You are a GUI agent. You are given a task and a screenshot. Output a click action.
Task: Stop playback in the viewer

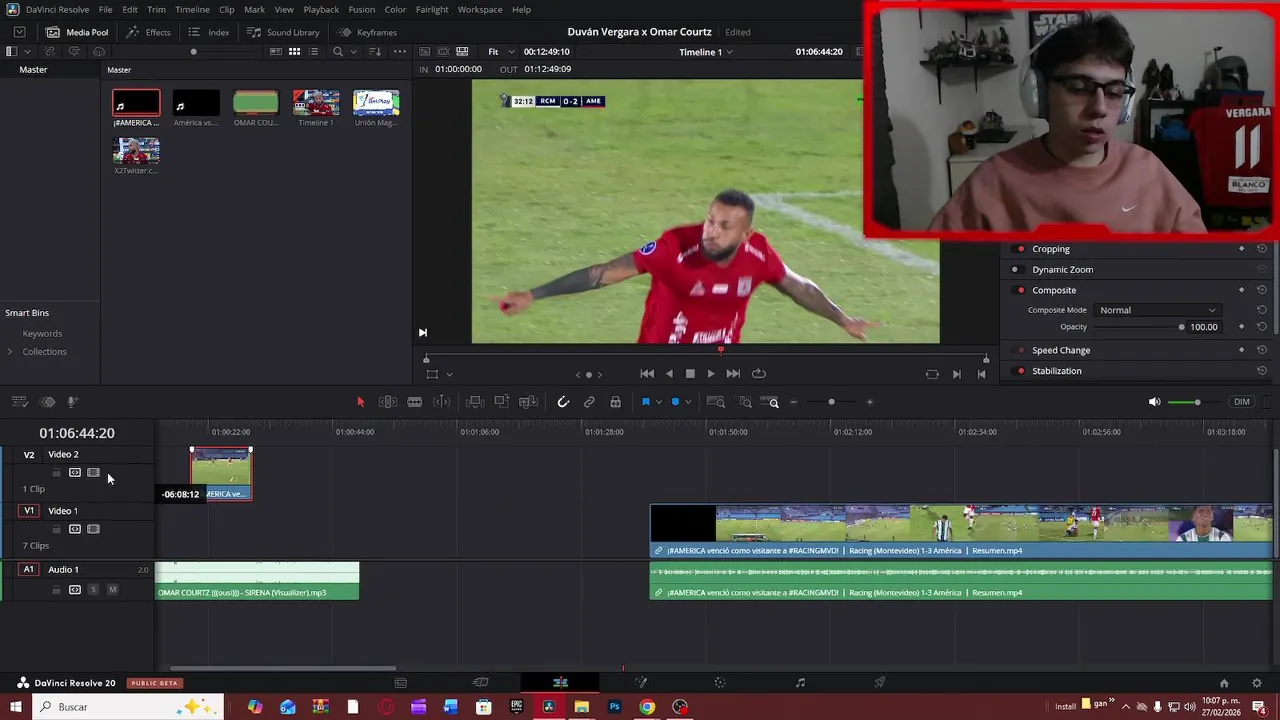[x=690, y=374]
